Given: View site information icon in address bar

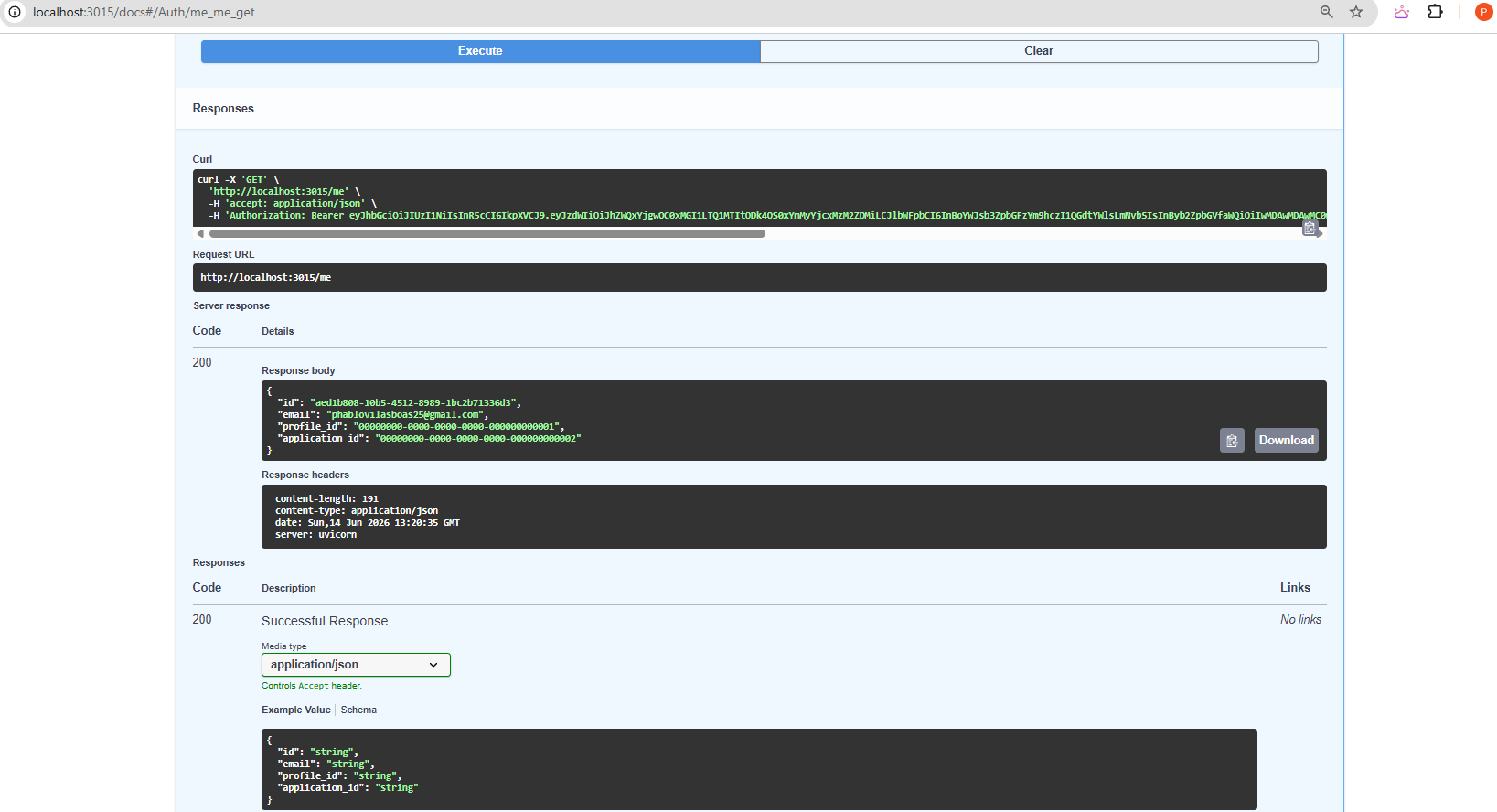Looking at the screenshot, I should 15,12.
